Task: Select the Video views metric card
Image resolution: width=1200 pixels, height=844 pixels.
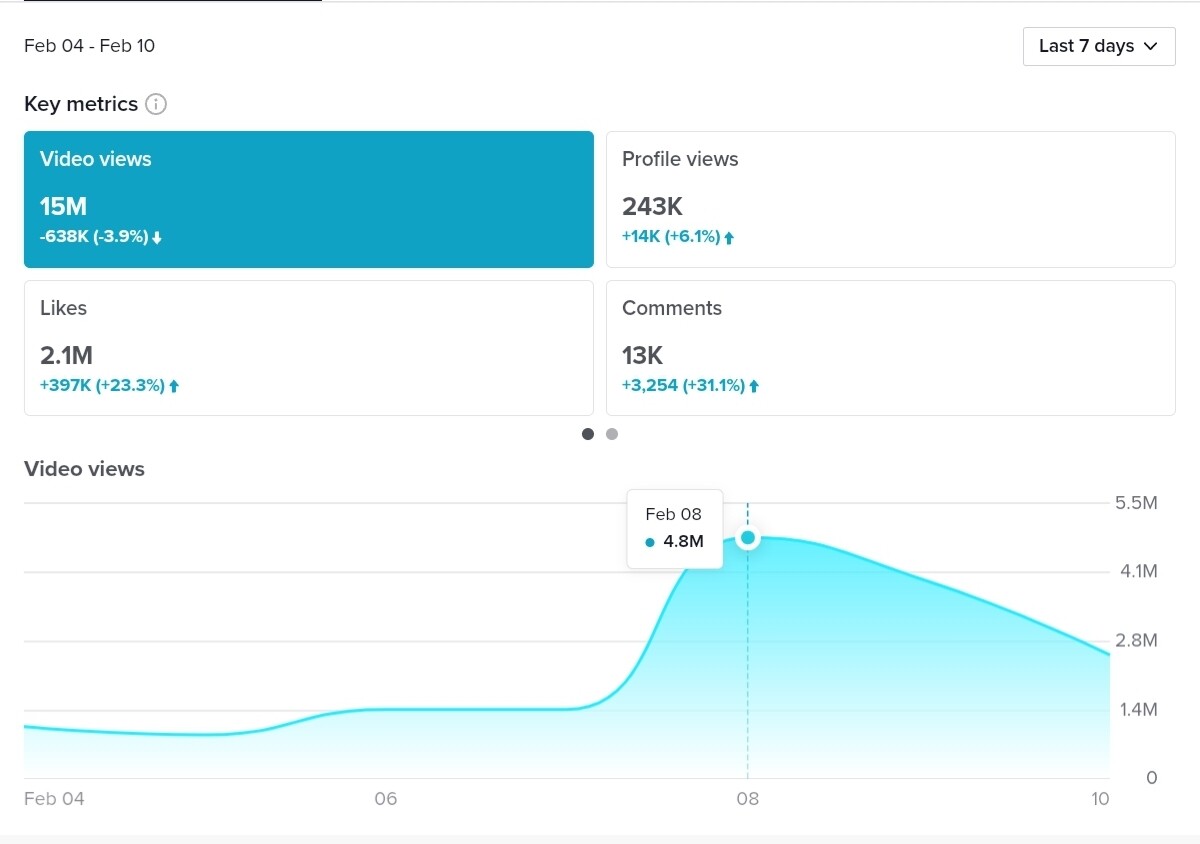Action: click(309, 199)
